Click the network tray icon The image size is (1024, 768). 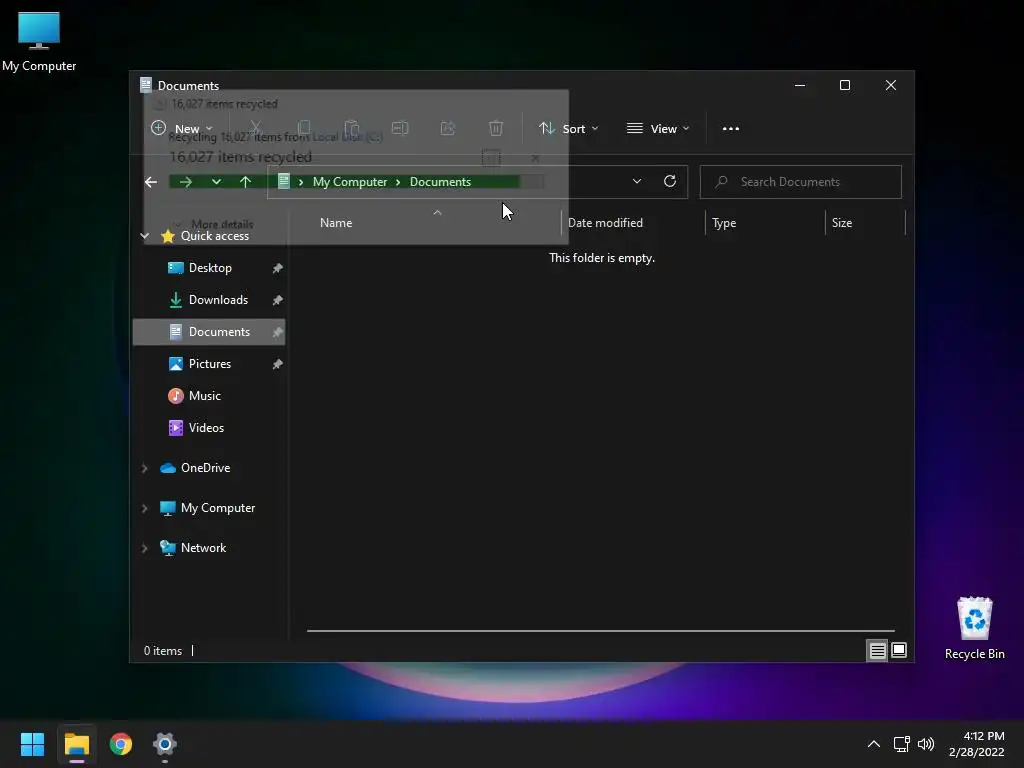(901, 744)
